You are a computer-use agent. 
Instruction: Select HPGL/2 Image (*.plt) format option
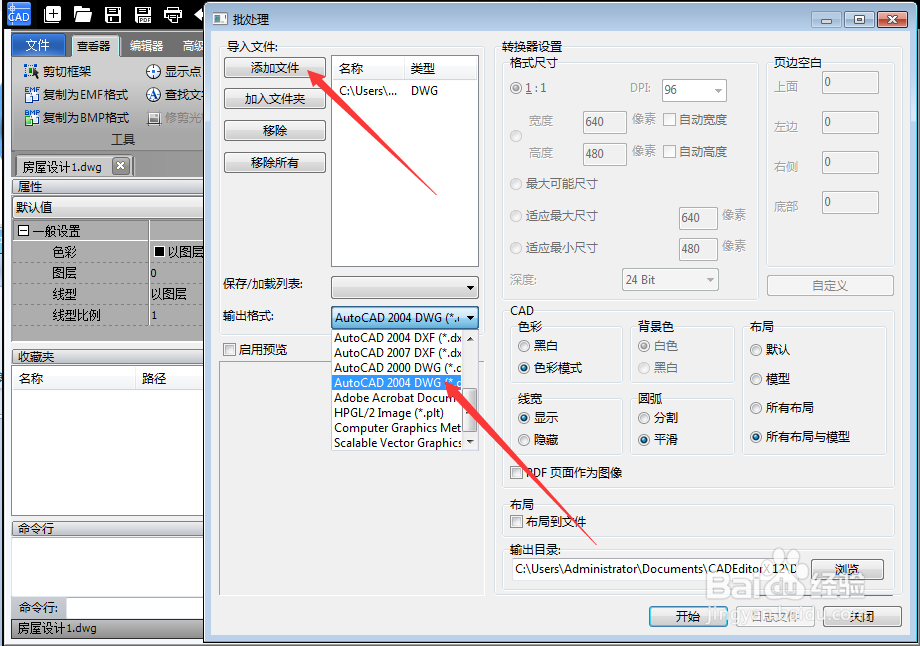click(397, 413)
